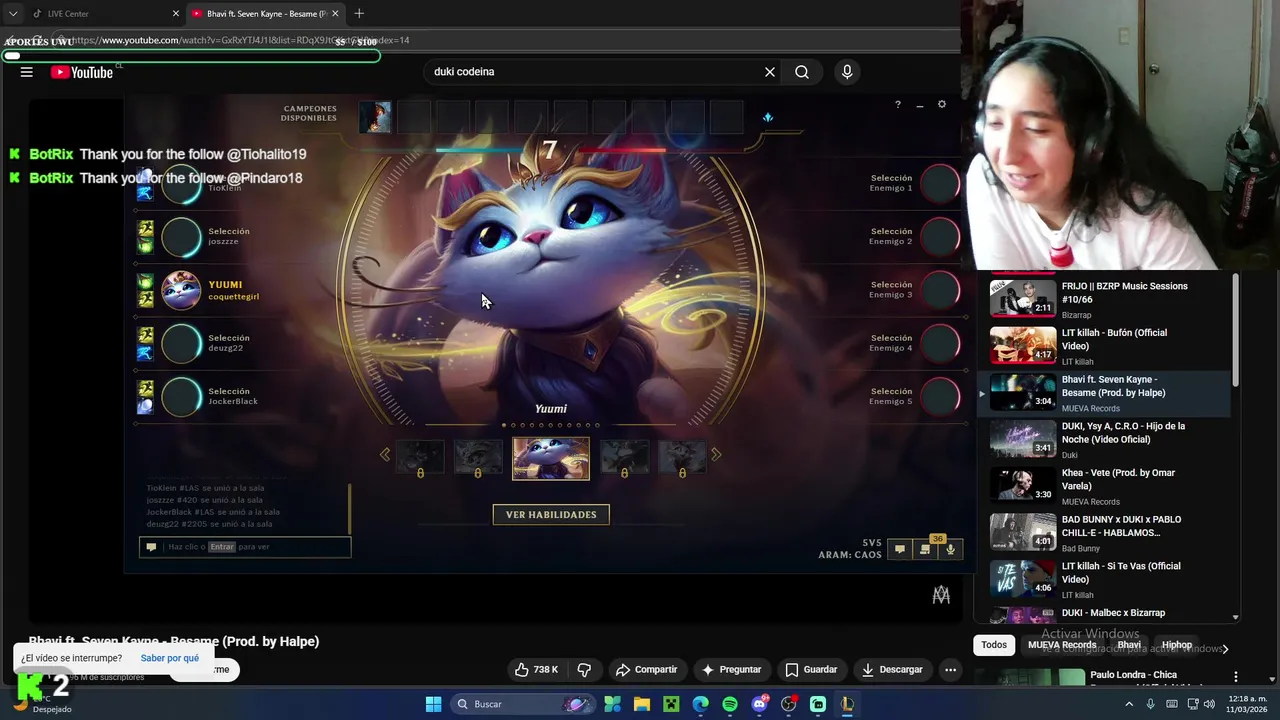The width and height of the screenshot is (1280, 720).
Task: Click taskbar Buscar search box
Action: (x=523, y=704)
